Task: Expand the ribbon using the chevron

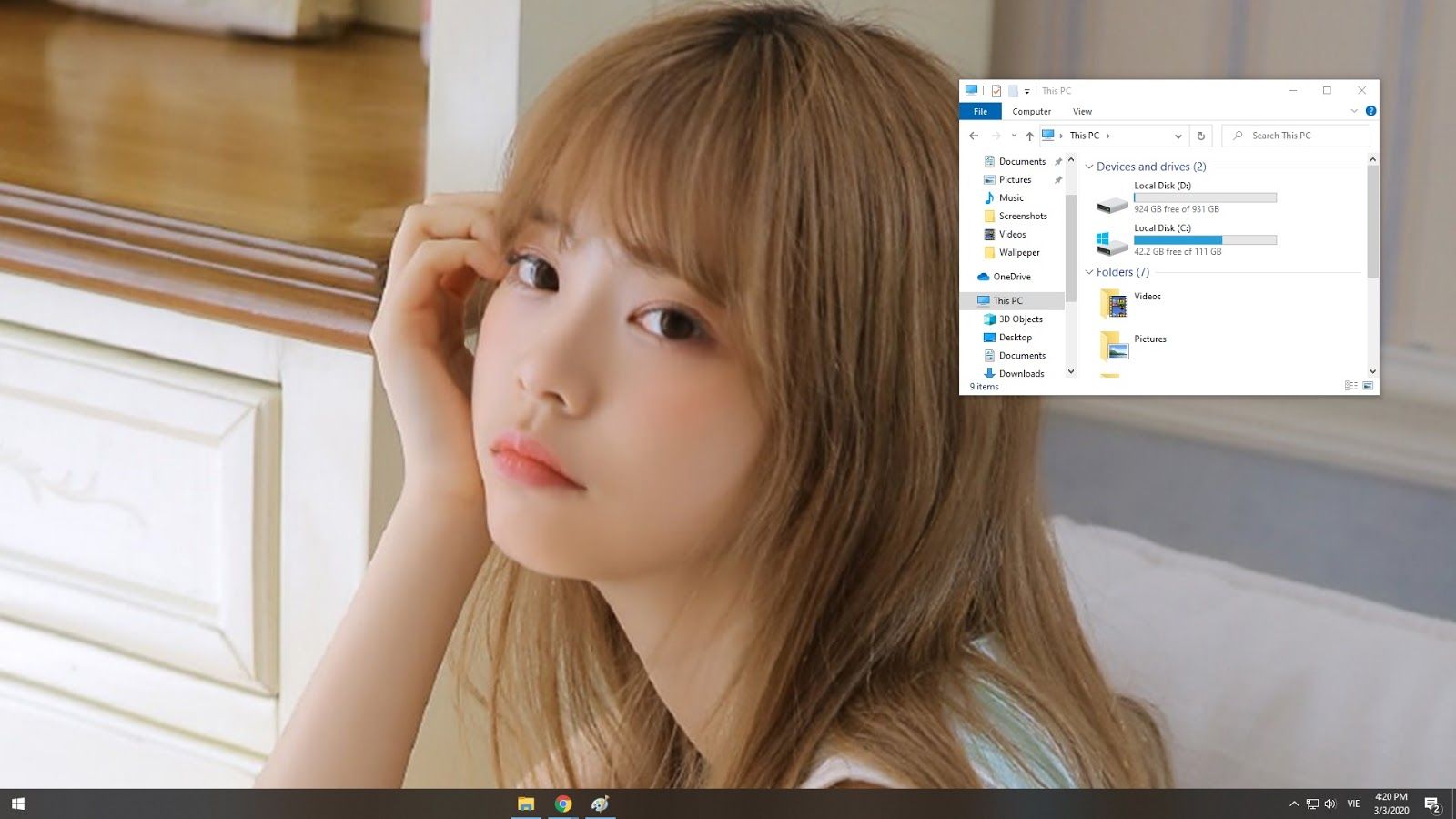Action: pyautogui.click(x=1354, y=111)
